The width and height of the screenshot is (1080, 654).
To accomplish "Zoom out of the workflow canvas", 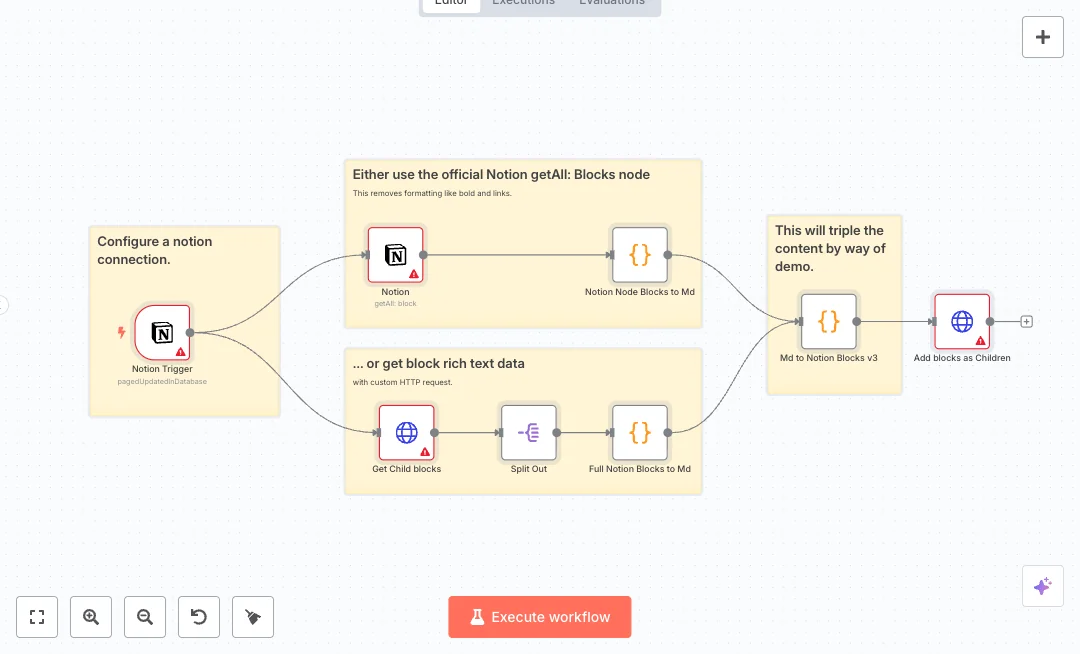I will (145, 617).
